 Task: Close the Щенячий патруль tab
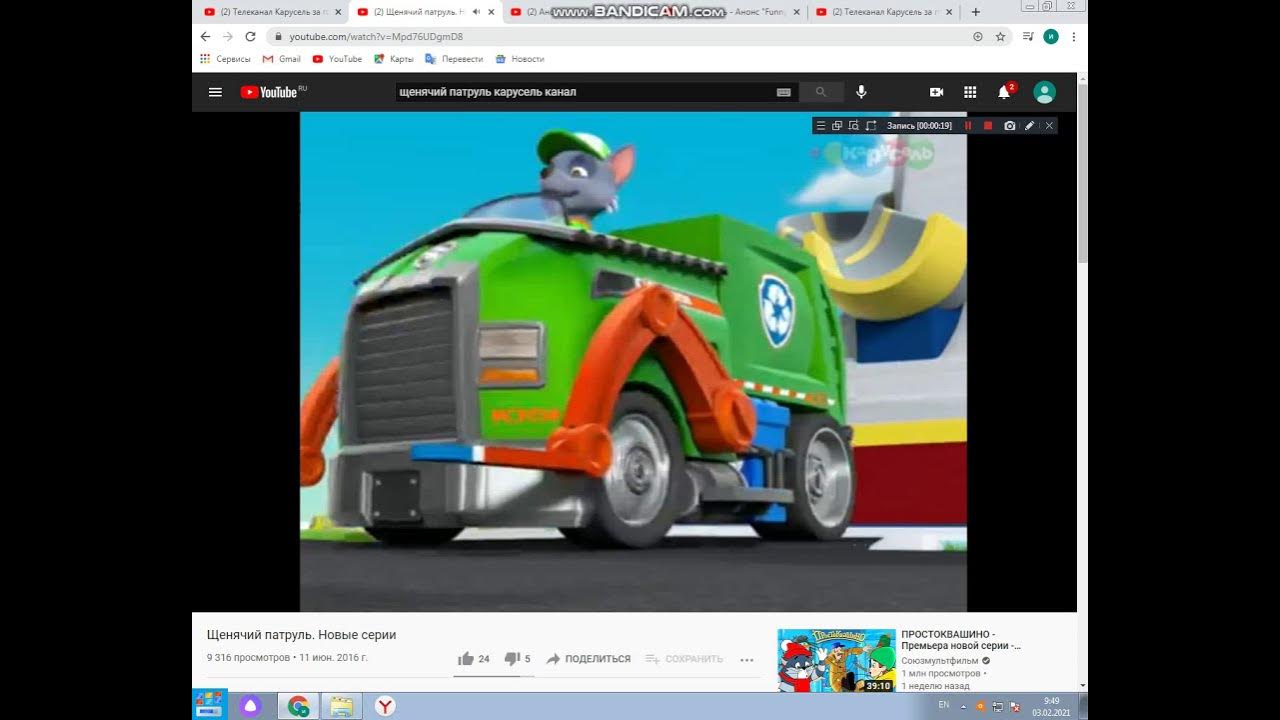pos(491,12)
